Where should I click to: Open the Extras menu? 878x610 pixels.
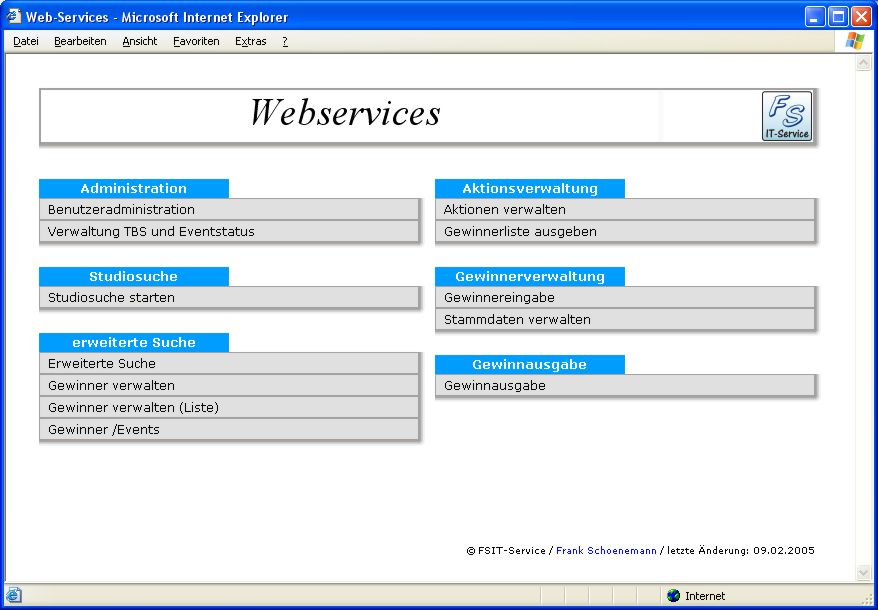click(250, 41)
